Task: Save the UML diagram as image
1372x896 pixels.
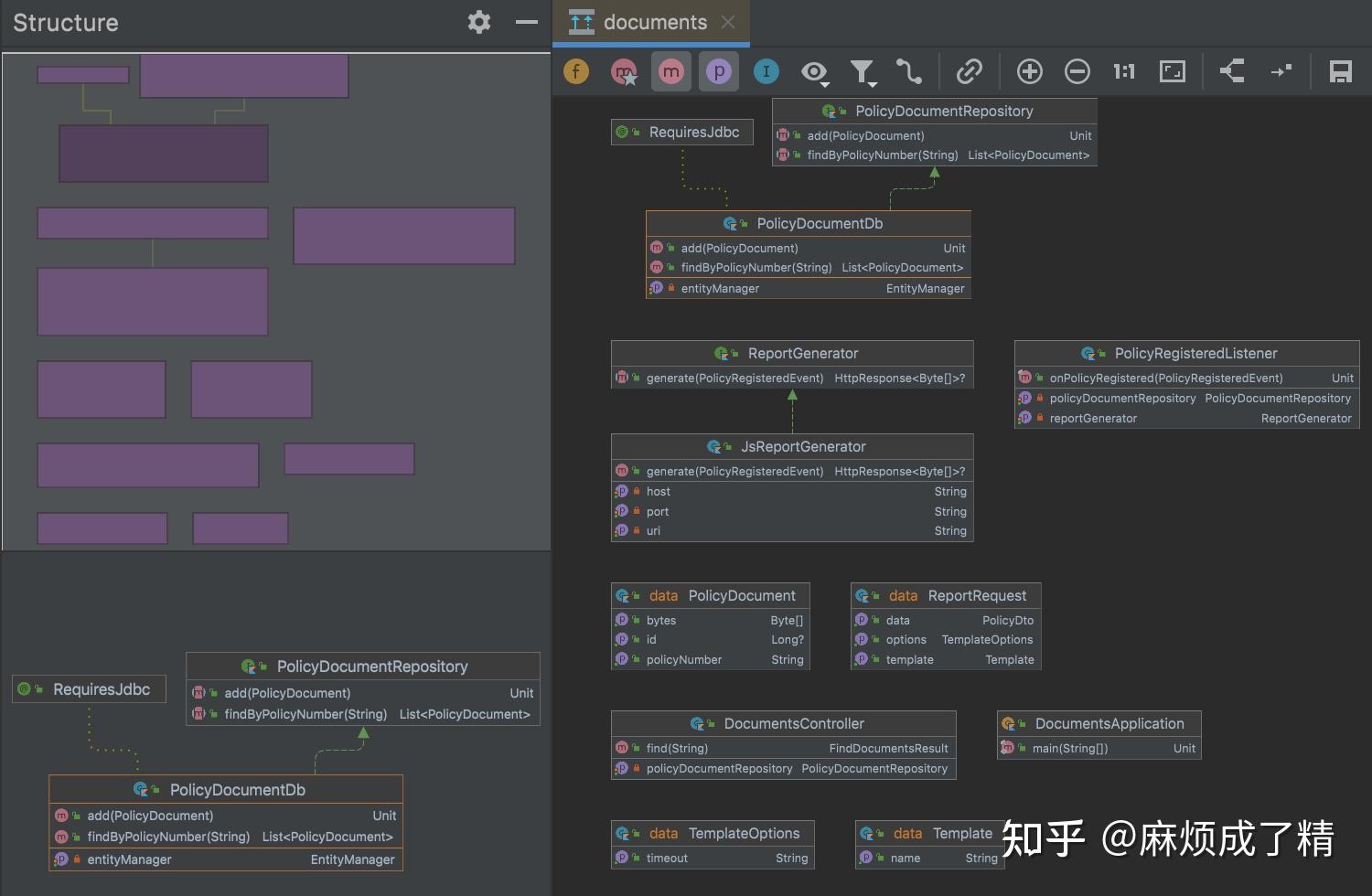Action: click(1341, 71)
